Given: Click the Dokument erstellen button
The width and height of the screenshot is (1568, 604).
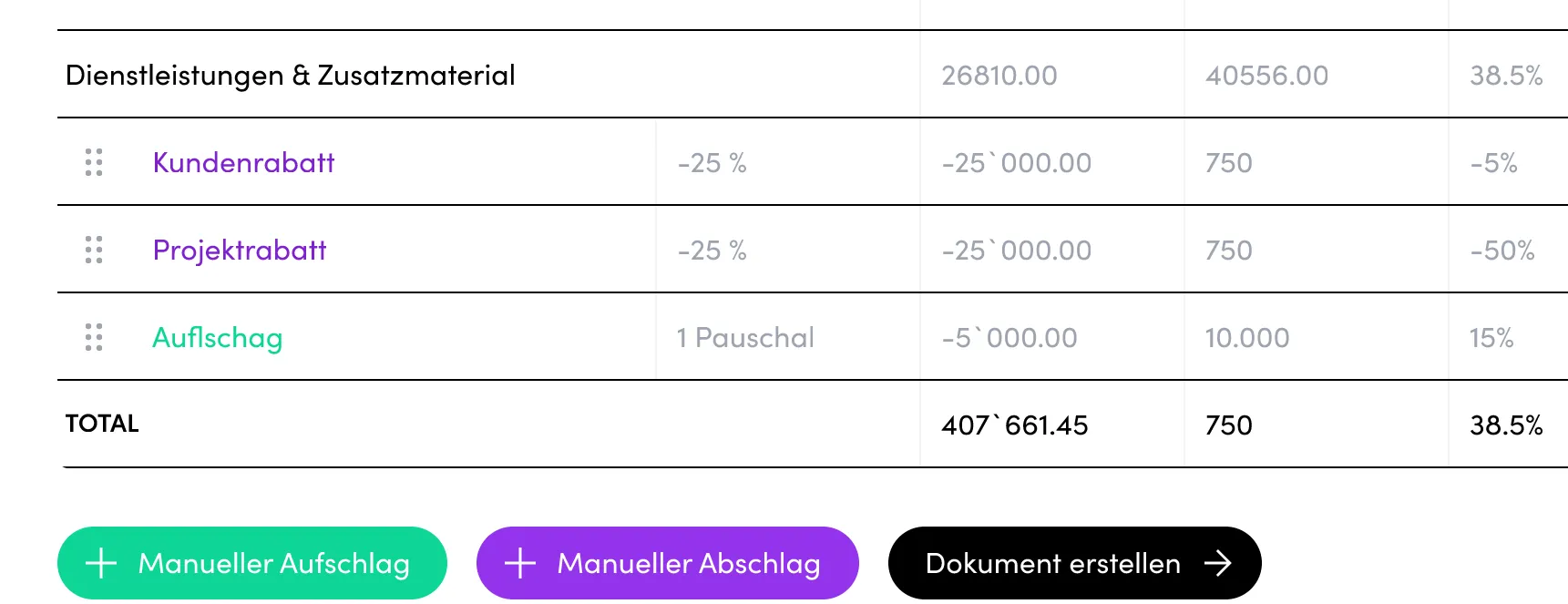Looking at the screenshot, I should tap(1073, 562).
